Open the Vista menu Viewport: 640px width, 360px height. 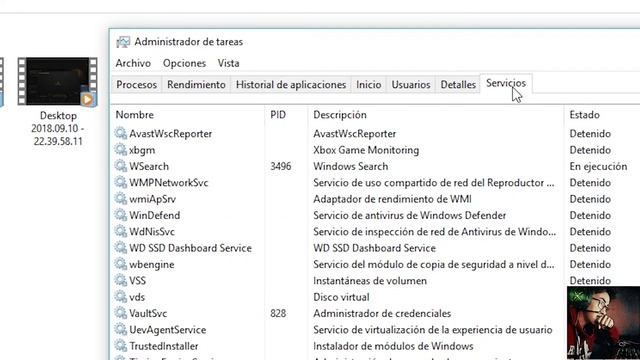click(229, 63)
